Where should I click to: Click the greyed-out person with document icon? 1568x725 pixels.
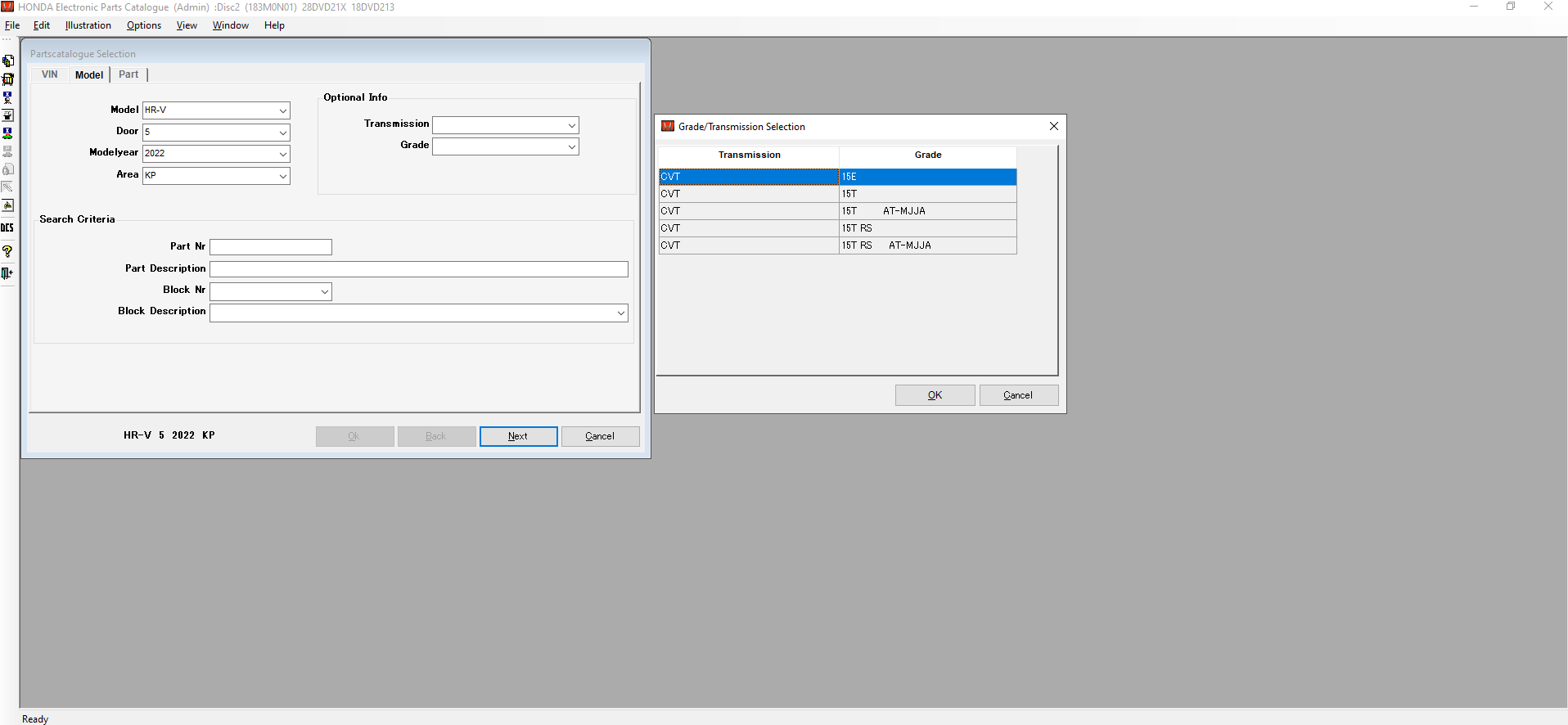tap(7, 169)
